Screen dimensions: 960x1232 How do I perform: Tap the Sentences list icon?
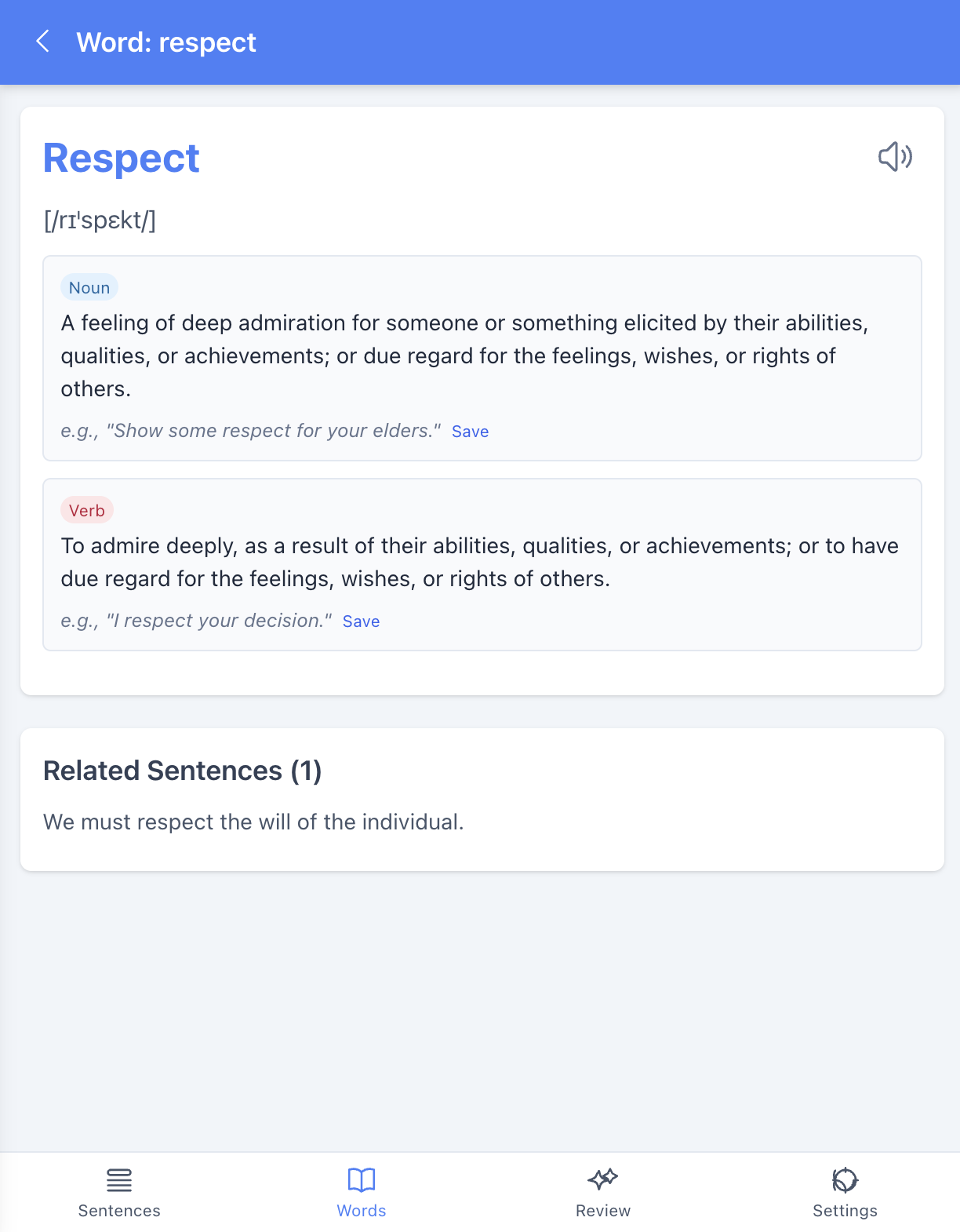pos(119,1179)
